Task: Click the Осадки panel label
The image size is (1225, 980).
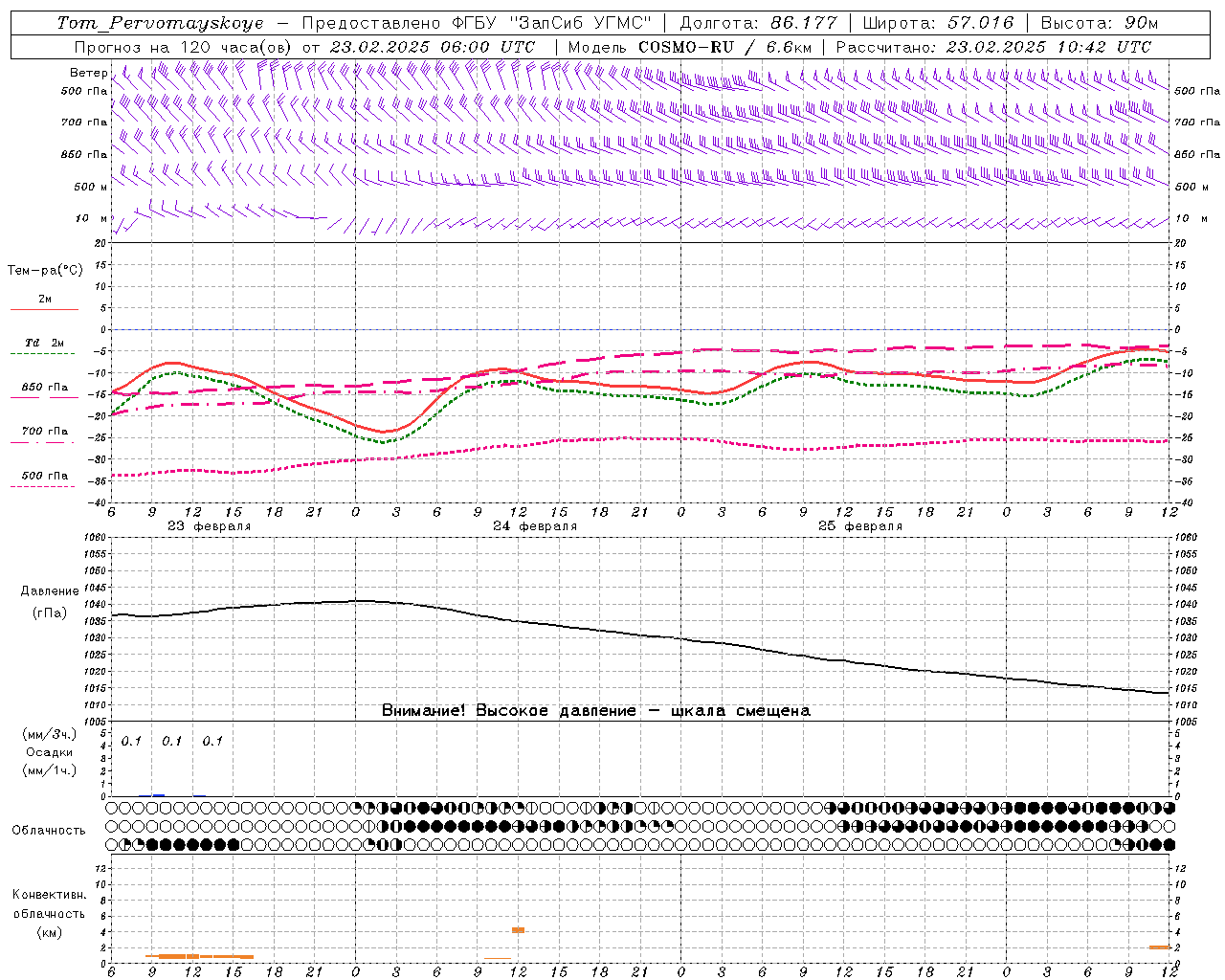Action: (x=50, y=753)
